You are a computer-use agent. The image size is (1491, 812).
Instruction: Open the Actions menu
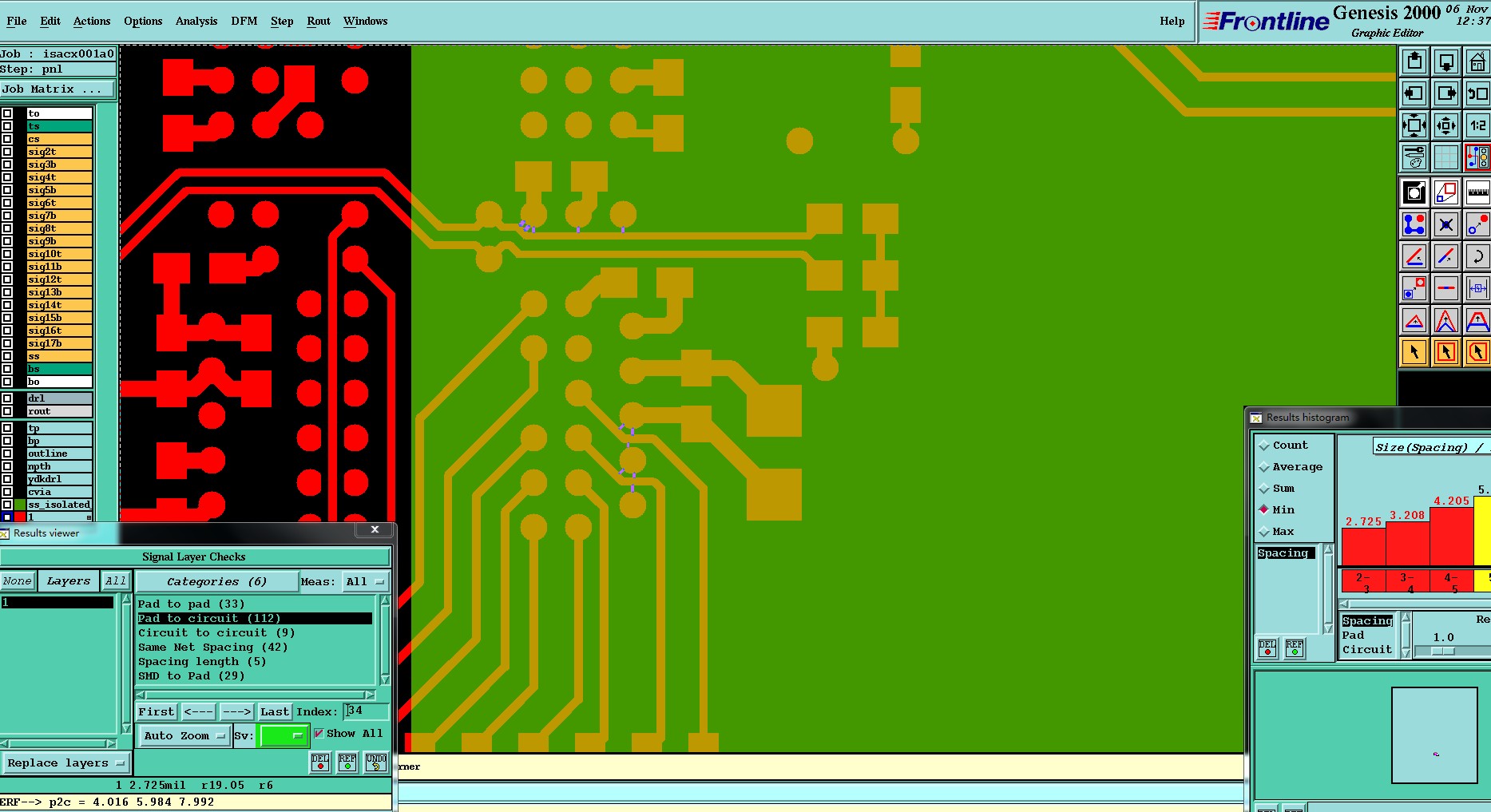[x=92, y=21]
